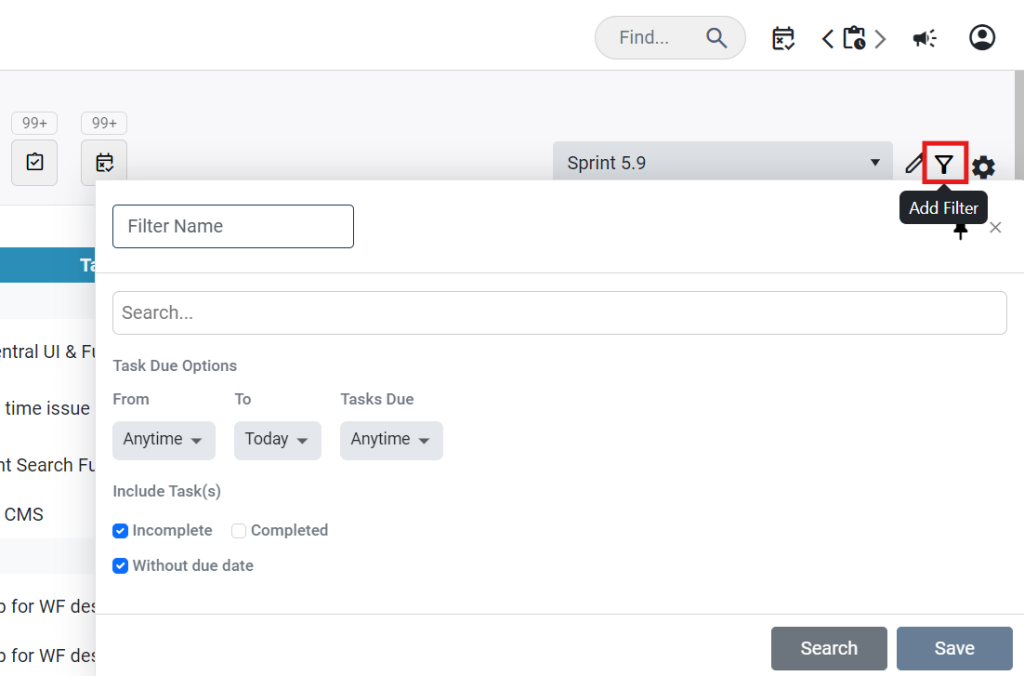
Task: Click the clipboard-with-clock planner icon
Action: 855,37
